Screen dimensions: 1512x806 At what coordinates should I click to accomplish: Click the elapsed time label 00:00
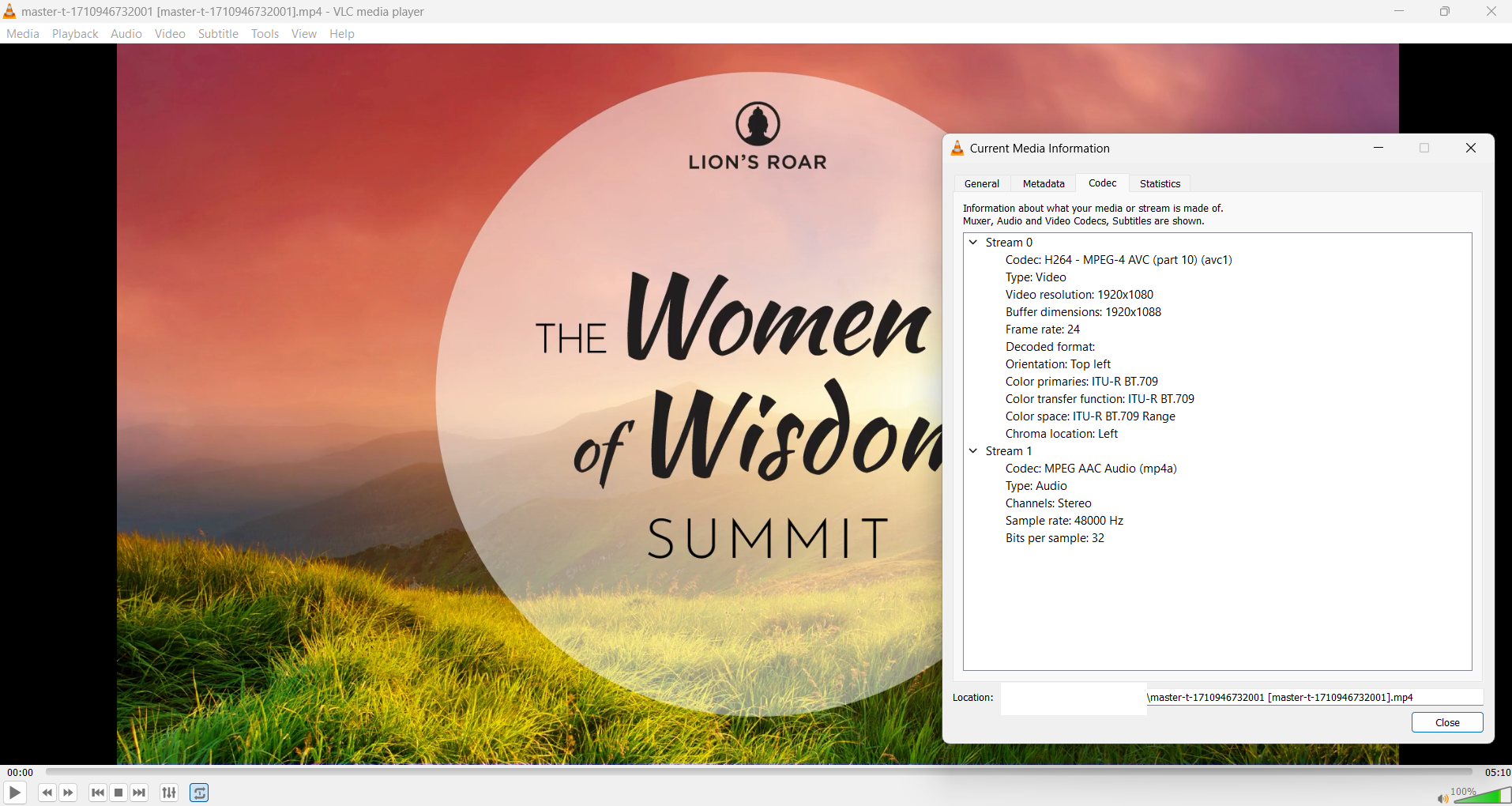[x=21, y=773]
